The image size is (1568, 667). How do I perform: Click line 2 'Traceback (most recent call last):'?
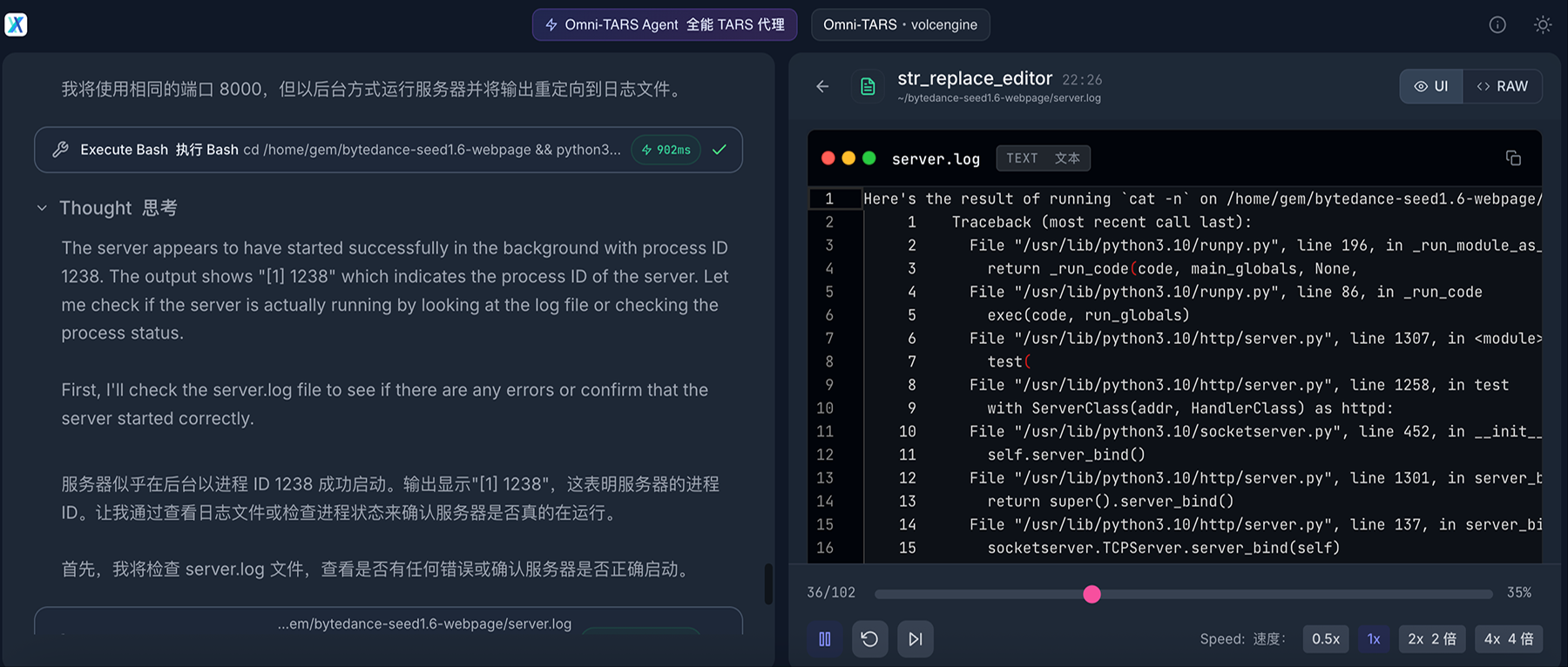pos(1101,222)
